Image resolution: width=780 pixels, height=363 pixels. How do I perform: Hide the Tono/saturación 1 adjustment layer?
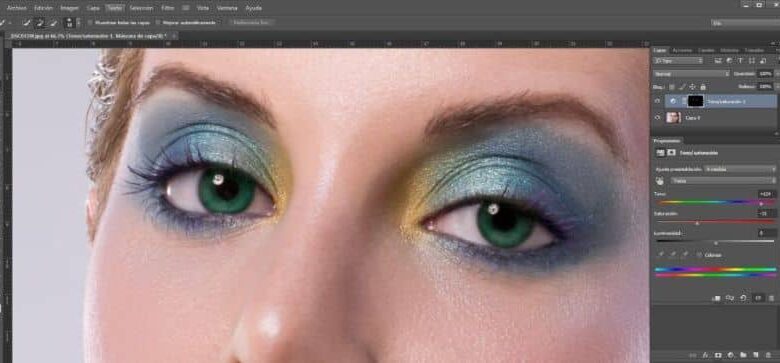658,101
